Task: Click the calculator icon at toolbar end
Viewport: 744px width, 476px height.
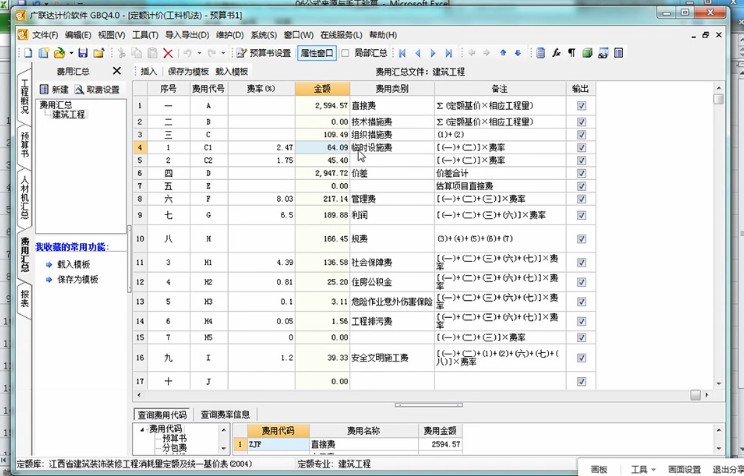Action: (618, 53)
